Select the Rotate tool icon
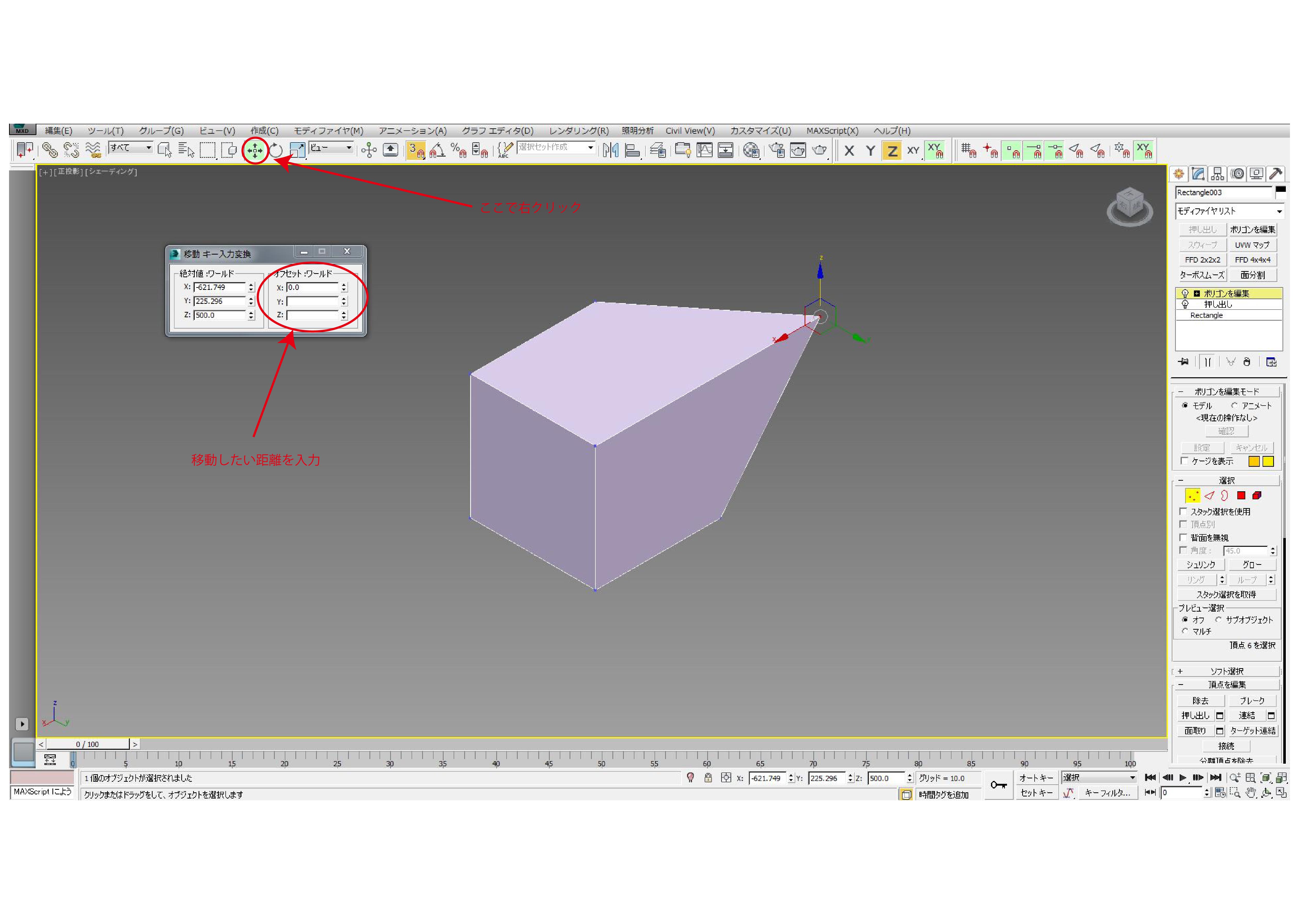 click(276, 151)
